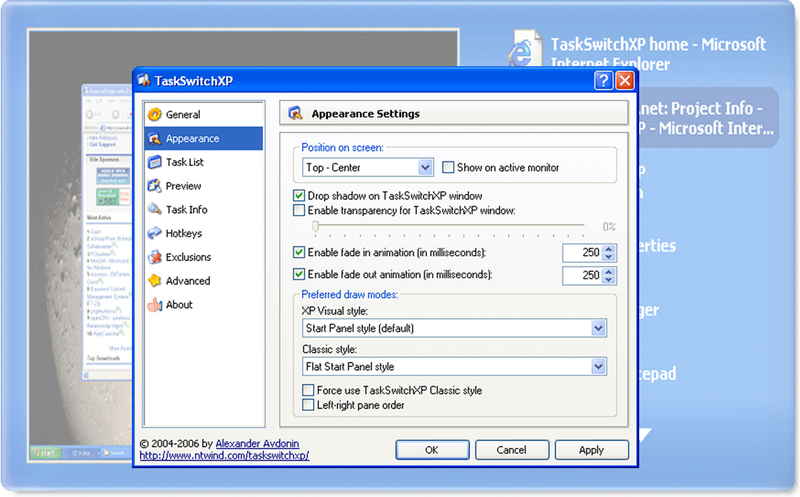Click the transparency slider thumb
The height and width of the screenshot is (497, 800).
point(316,226)
